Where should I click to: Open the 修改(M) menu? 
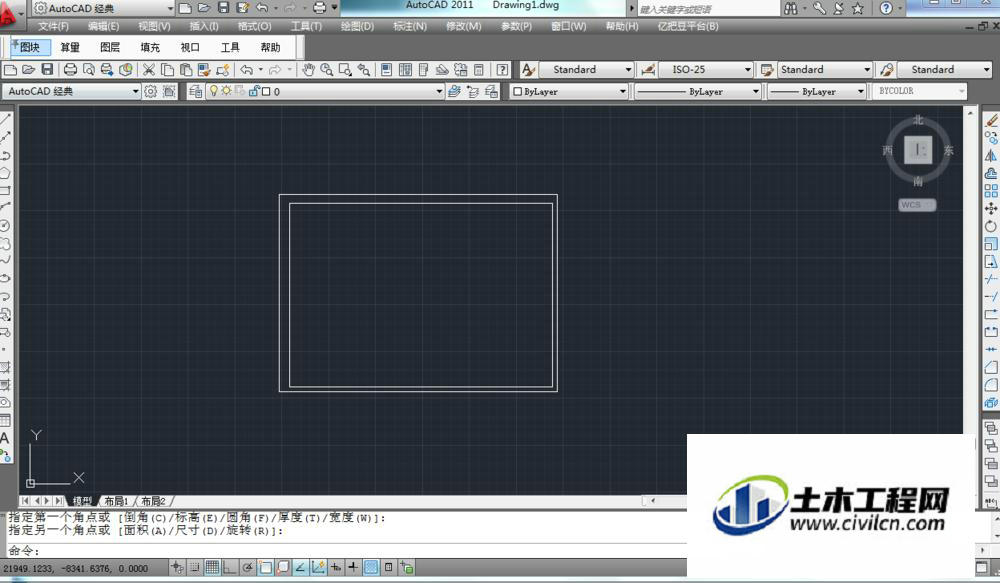coord(464,26)
